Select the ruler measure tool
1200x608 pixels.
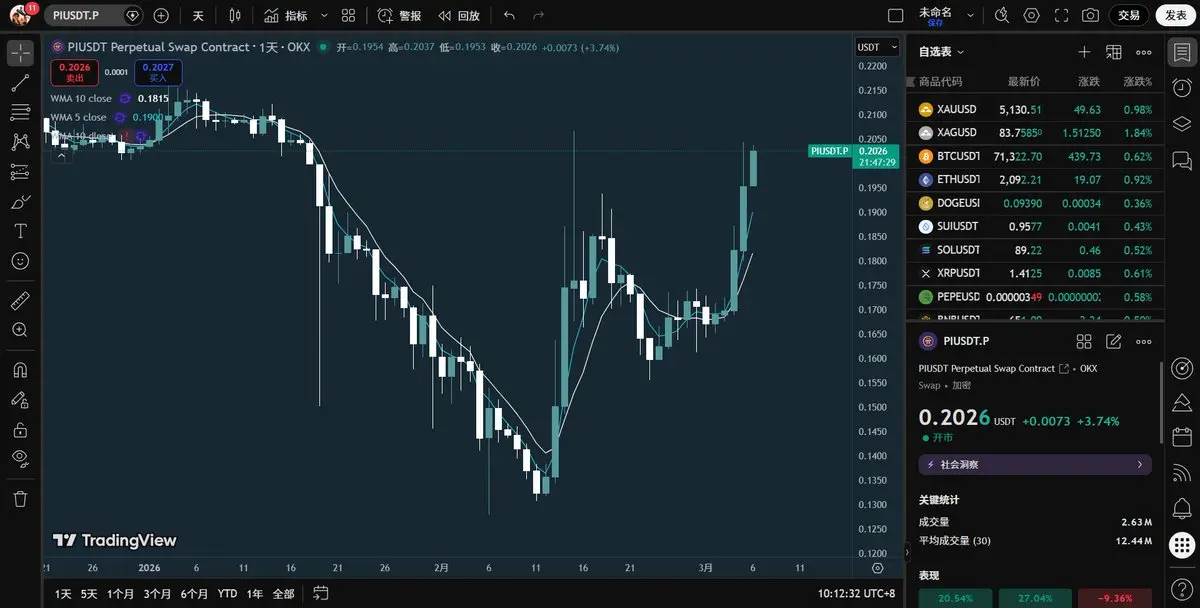(20, 300)
